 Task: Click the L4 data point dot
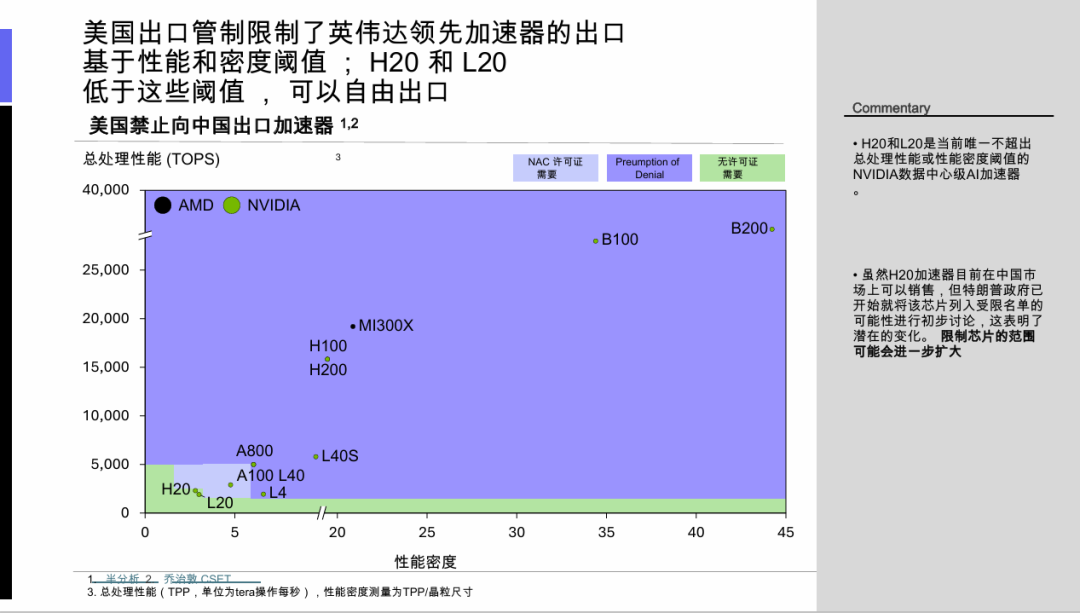coord(263,494)
